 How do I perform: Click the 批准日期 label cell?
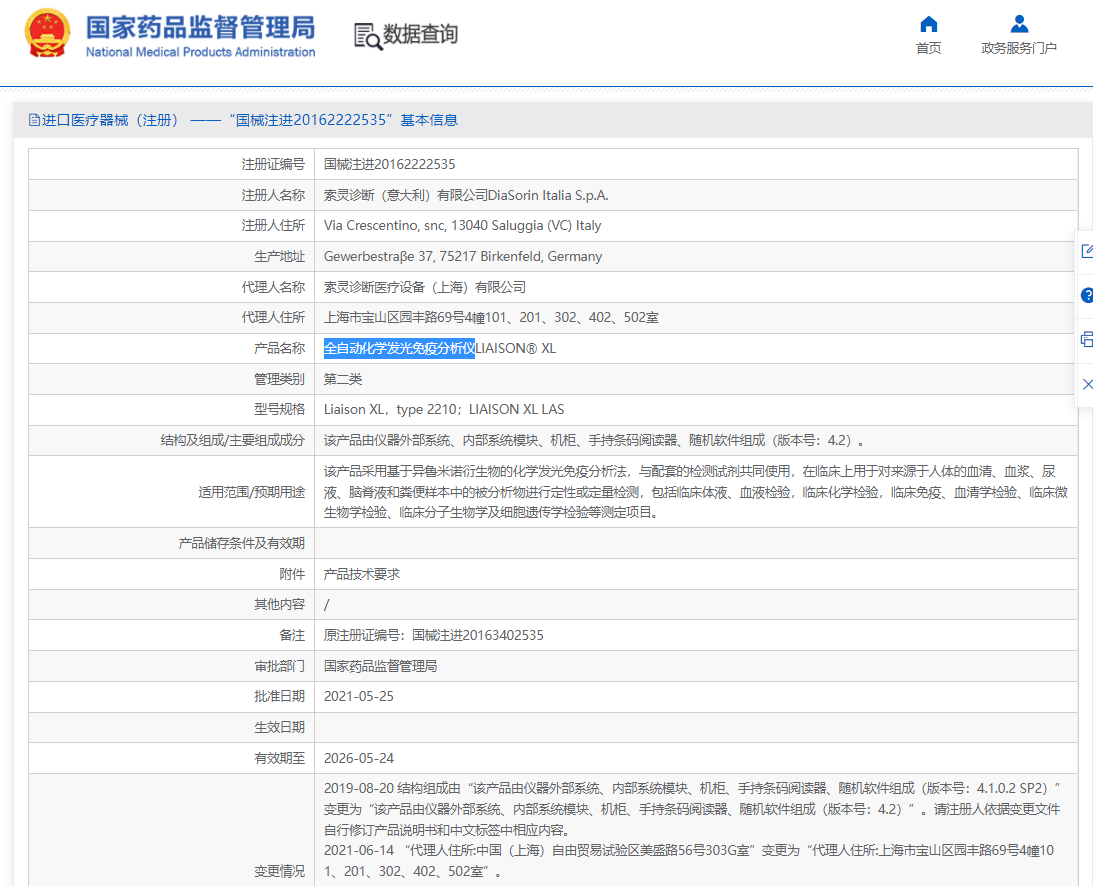[171, 696]
